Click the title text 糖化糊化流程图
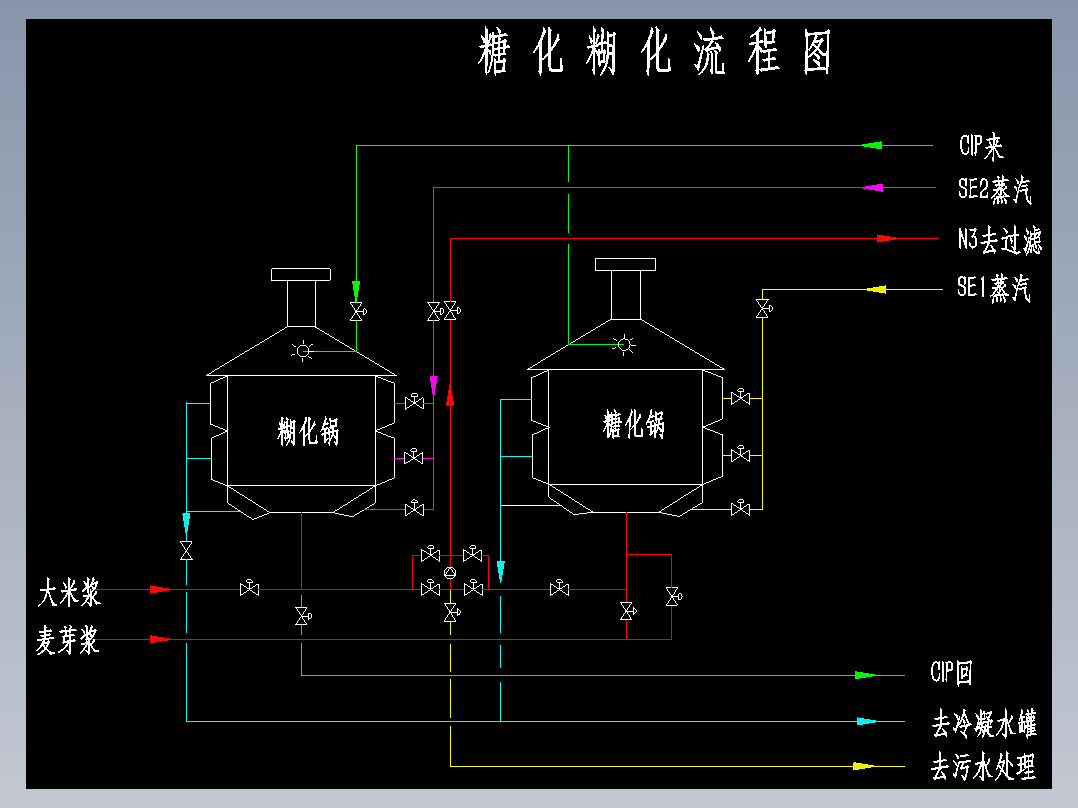The width and height of the screenshot is (1078, 808). (x=654, y=52)
